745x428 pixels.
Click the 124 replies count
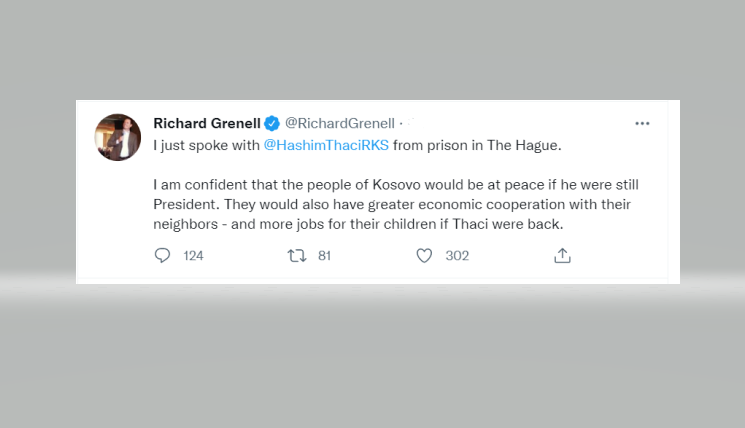(193, 256)
